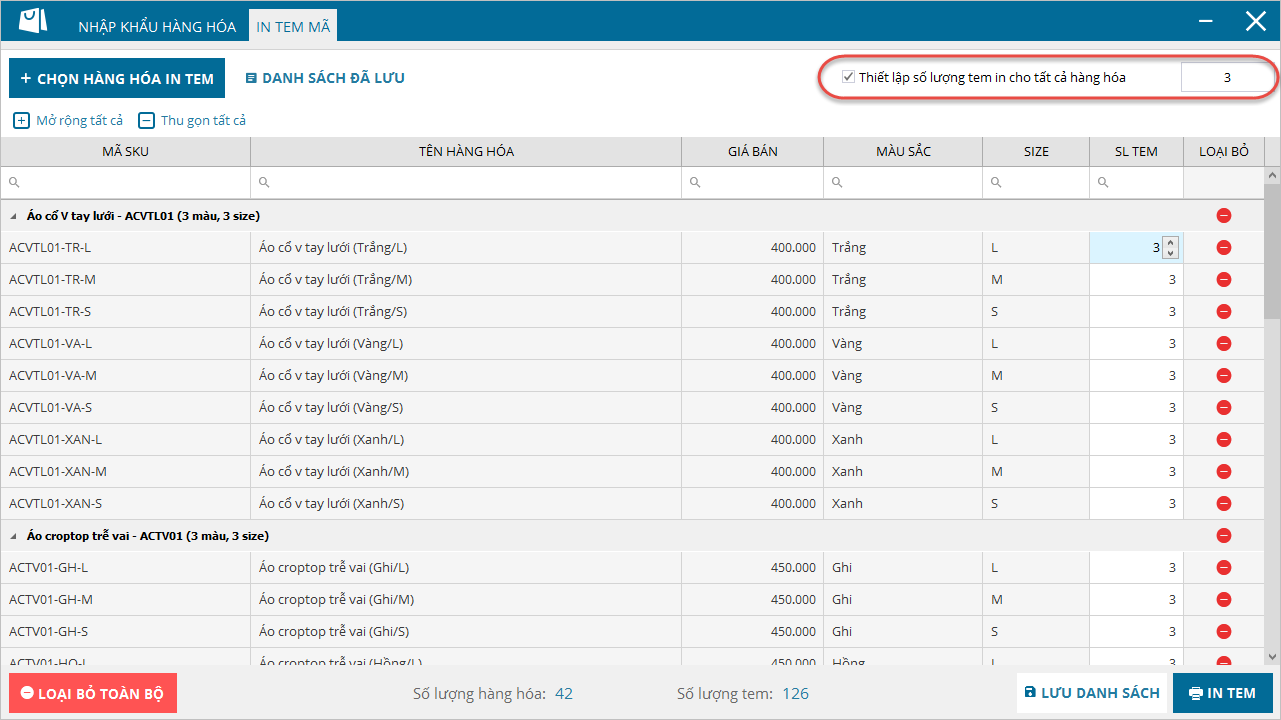Remove the ACVTL01-VA-M row via red icon
Image resolution: width=1281 pixels, height=720 pixels.
[x=1223, y=376]
